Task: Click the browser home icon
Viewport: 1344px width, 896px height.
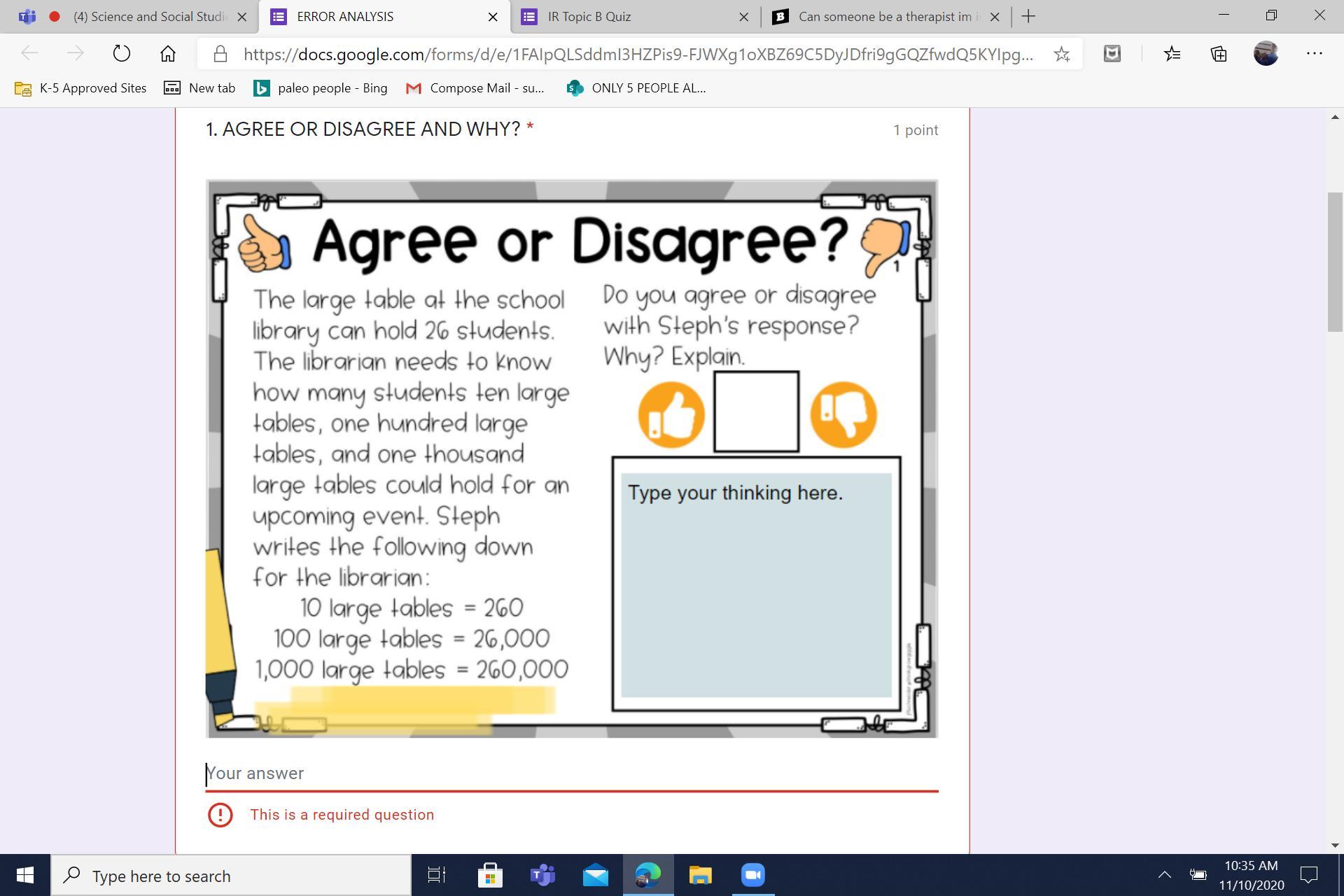Action: (167, 53)
